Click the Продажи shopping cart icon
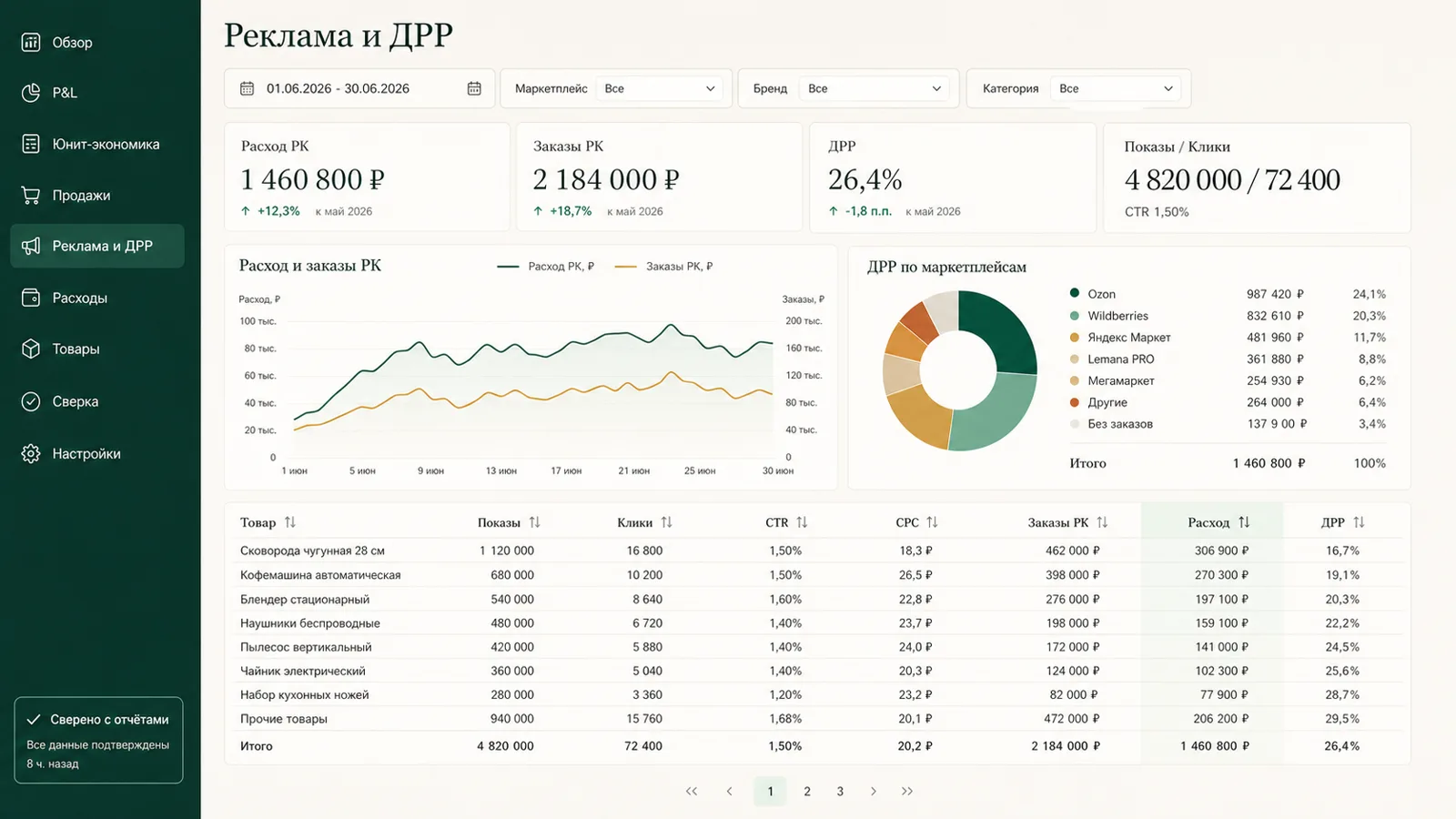 [x=31, y=195]
